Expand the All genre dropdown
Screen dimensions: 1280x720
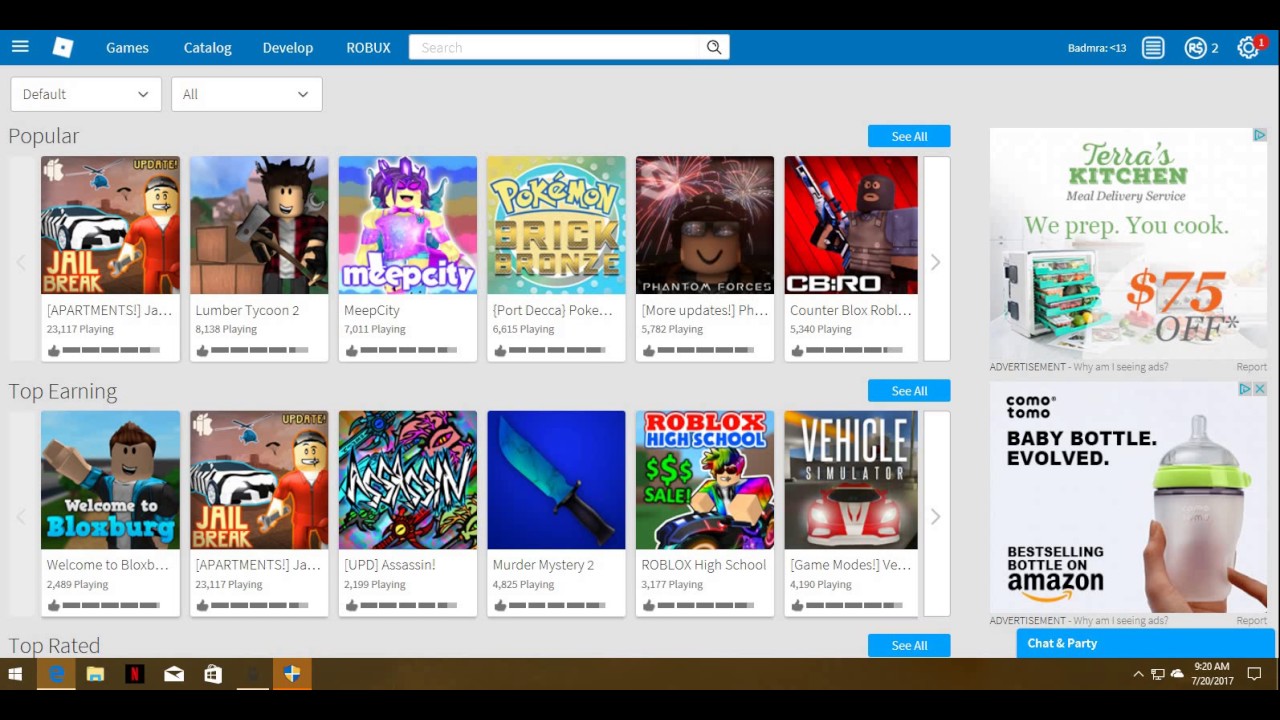[247, 94]
